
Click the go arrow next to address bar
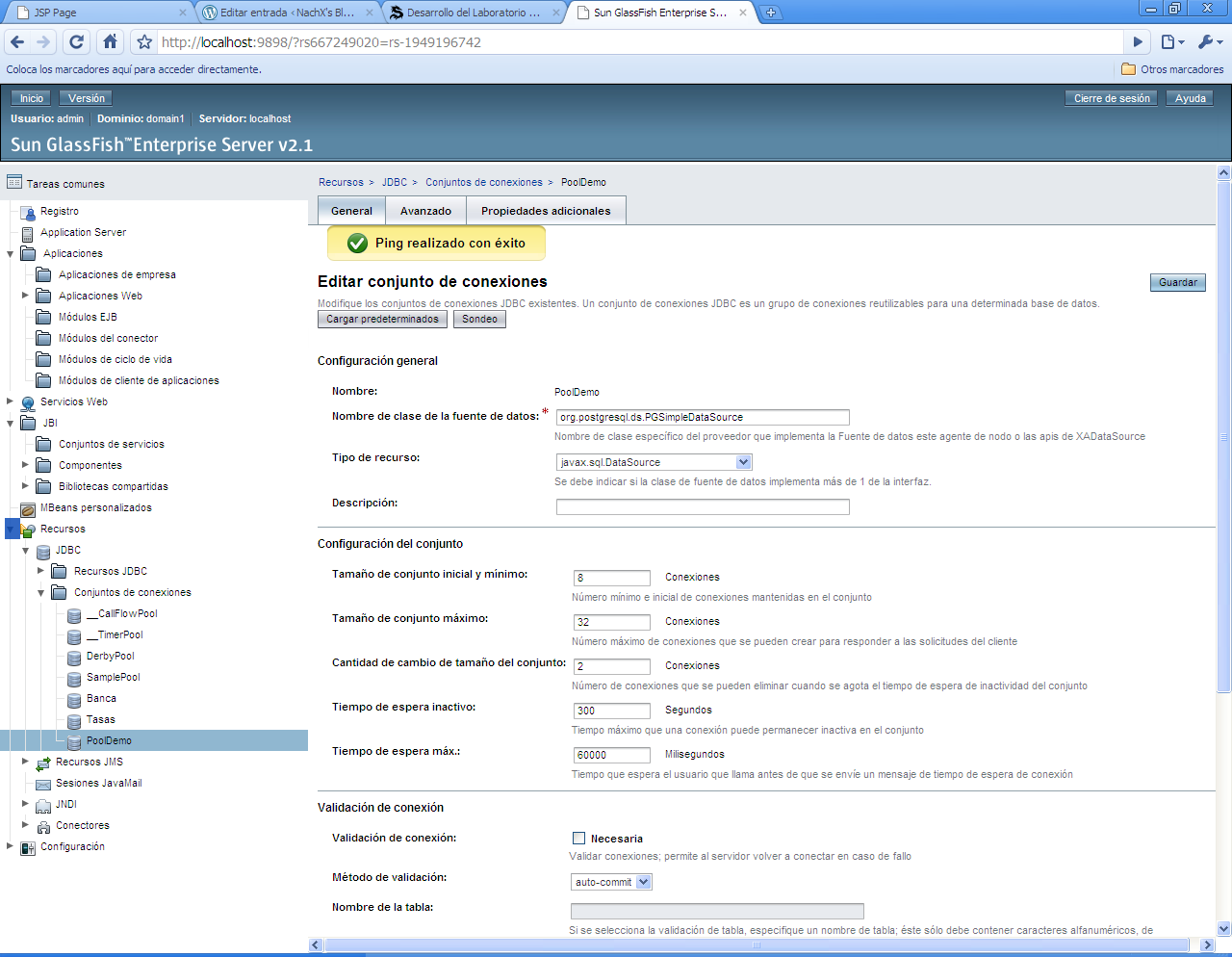click(x=1138, y=42)
